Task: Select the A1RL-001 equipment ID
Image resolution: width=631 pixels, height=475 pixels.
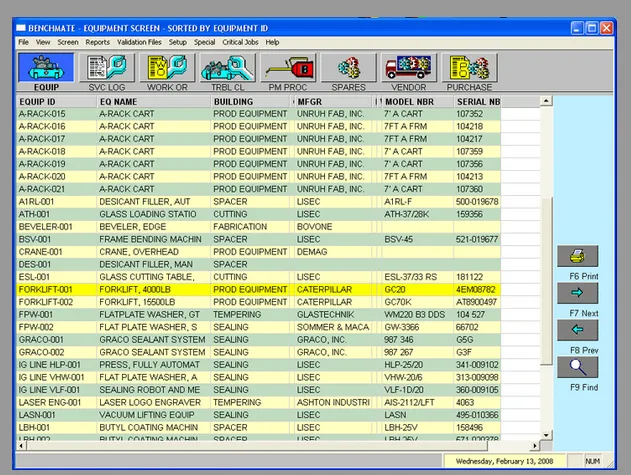Action: click(x=36, y=202)
